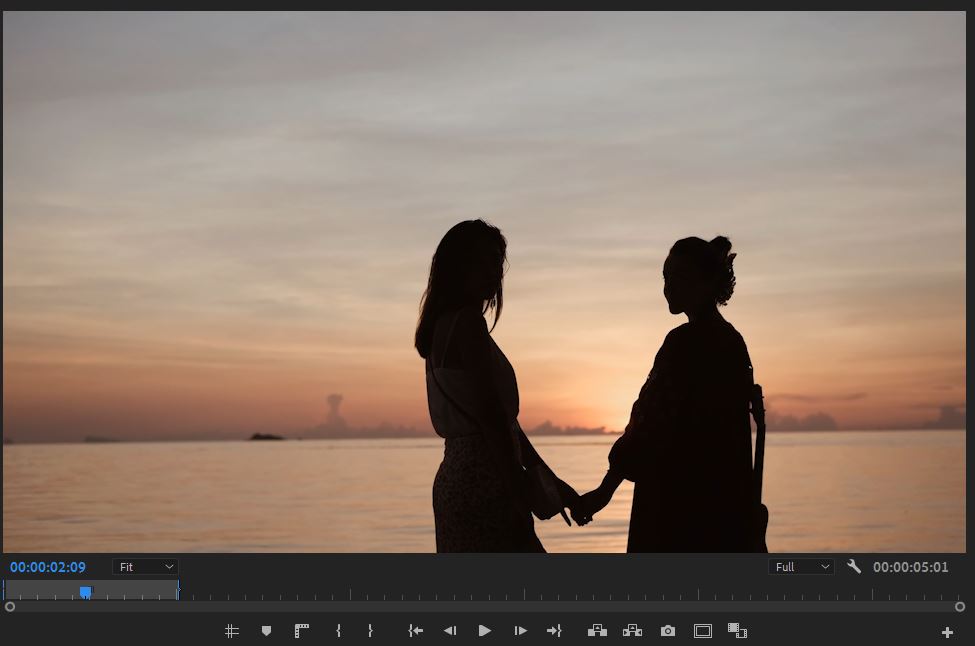Add a marker at the playhead
Viewport: 975px width, 646px height.
266,631
